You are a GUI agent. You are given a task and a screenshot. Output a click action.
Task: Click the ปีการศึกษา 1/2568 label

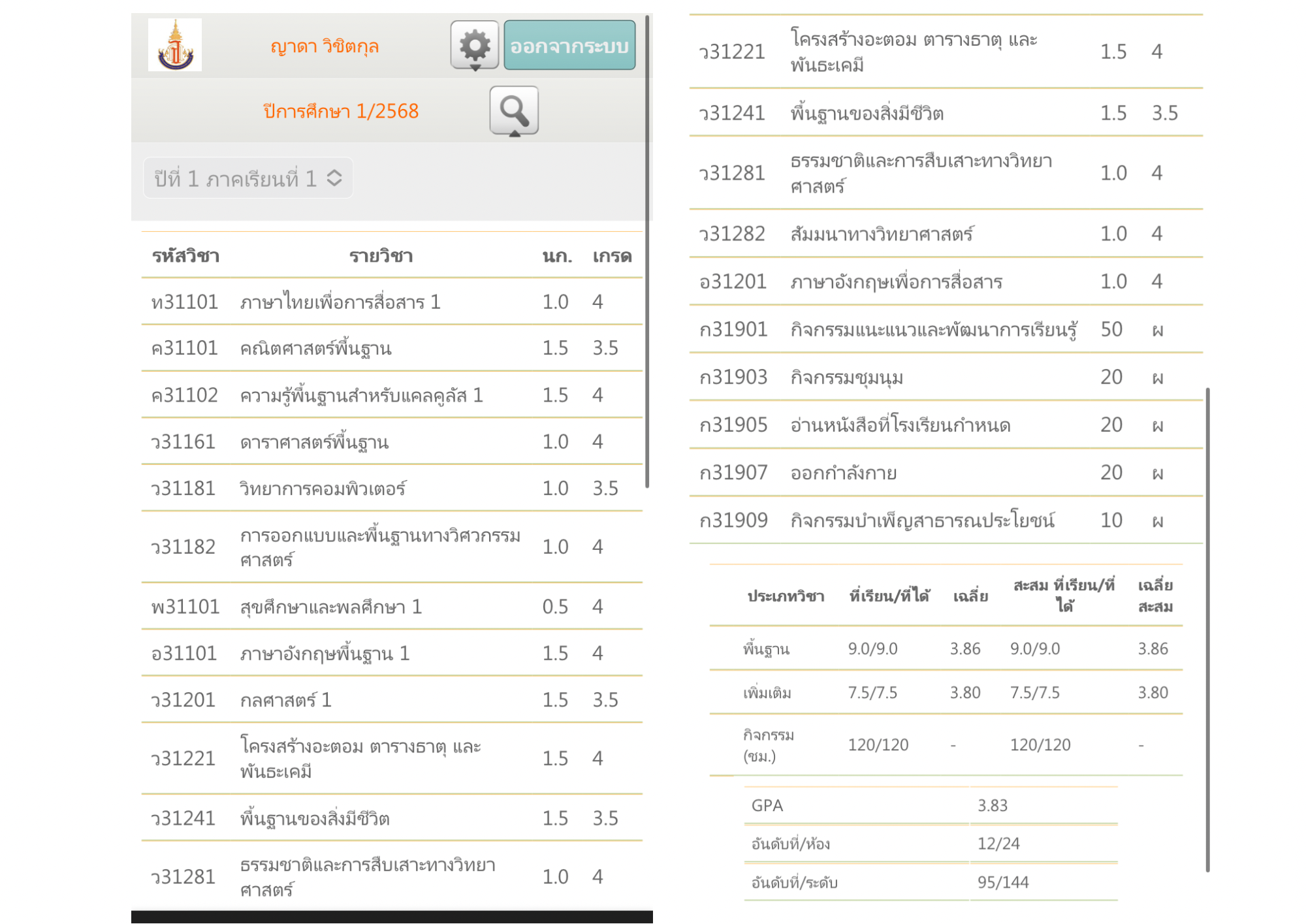pos(340,111)
